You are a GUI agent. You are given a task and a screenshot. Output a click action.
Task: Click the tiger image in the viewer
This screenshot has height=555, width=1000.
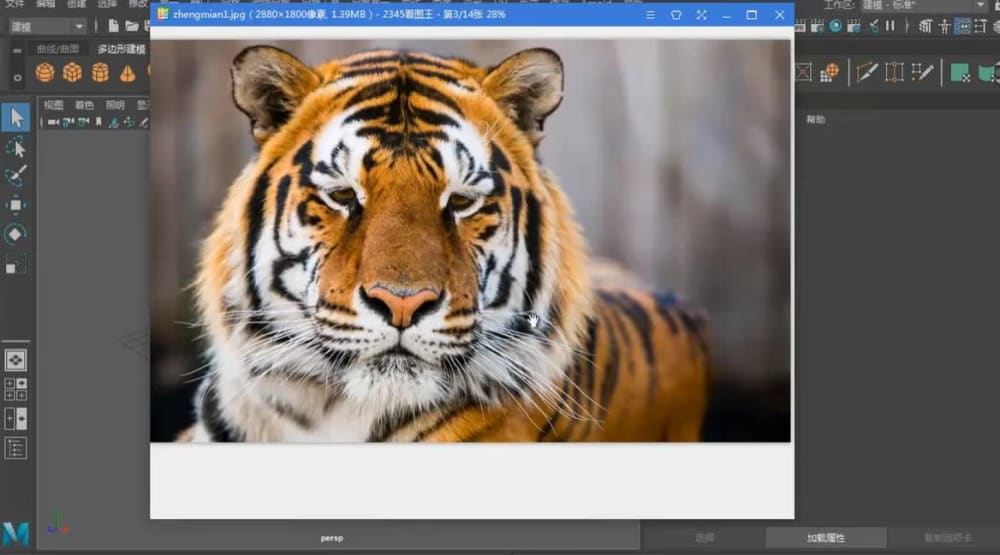470,240
